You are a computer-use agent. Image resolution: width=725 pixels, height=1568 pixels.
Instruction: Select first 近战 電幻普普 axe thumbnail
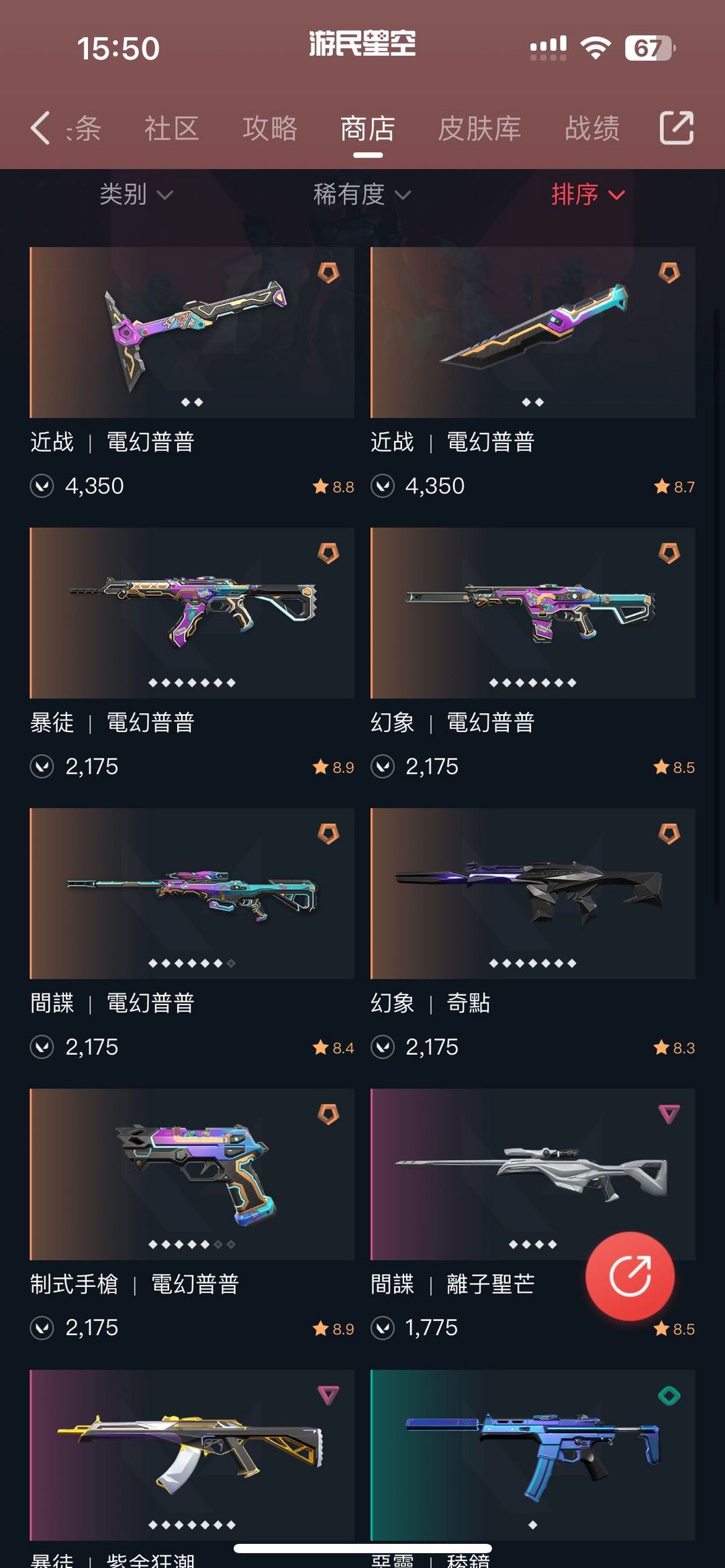pyautogui.click(x=192, y=332)
